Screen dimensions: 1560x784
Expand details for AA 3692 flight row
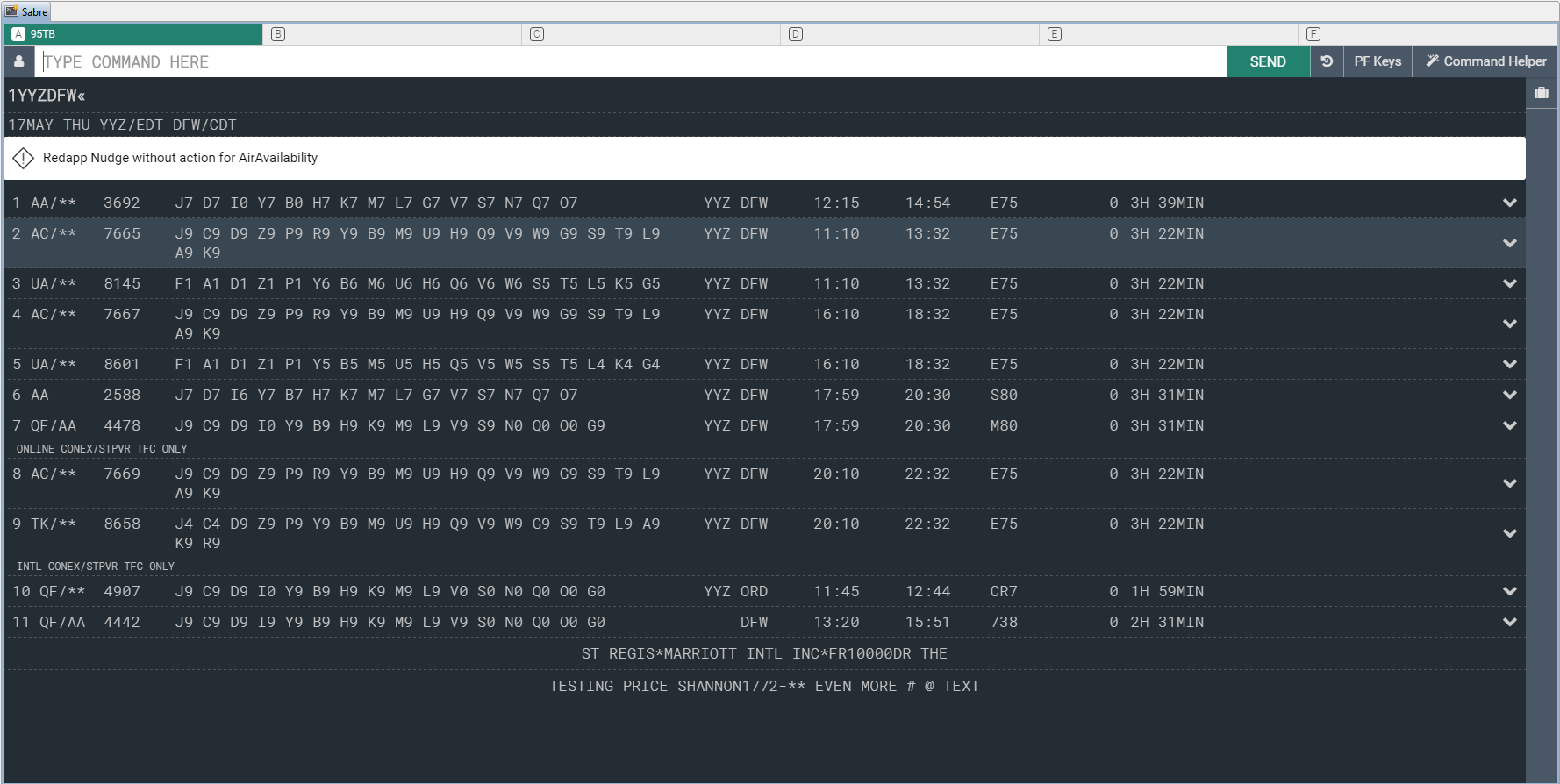pyautogui.click(x=1509, y=203)
